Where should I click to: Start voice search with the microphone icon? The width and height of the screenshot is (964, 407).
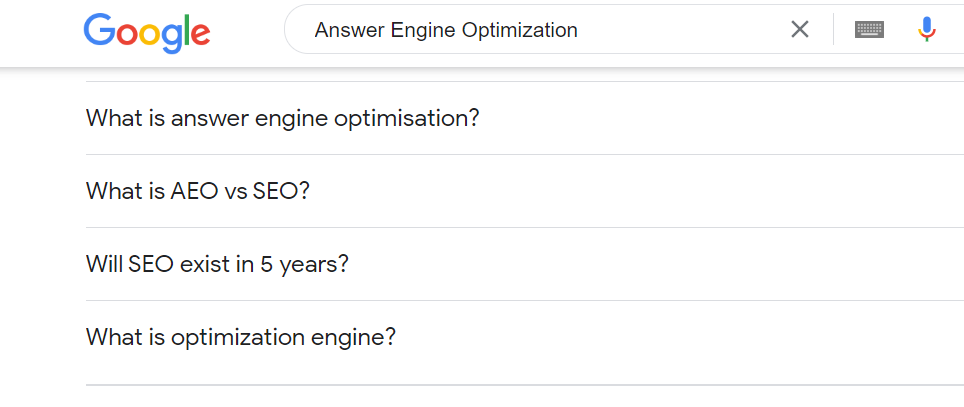[927, 30]
